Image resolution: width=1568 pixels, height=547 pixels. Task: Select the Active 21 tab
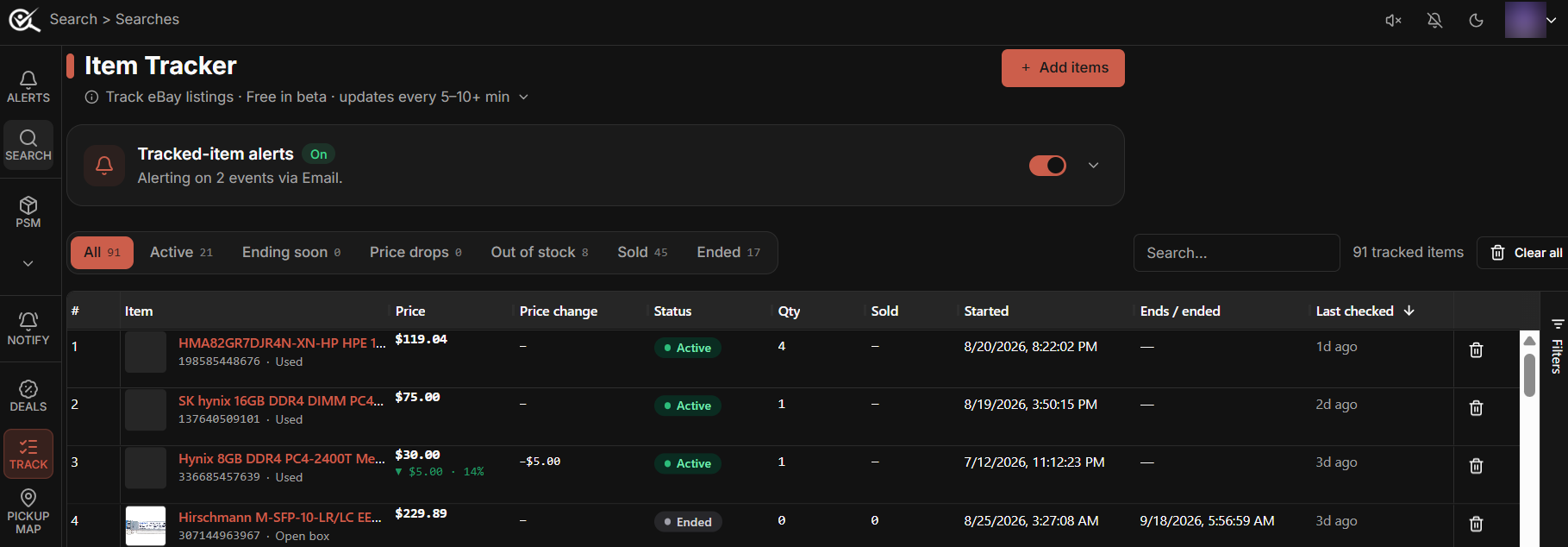tap(181, 253)
